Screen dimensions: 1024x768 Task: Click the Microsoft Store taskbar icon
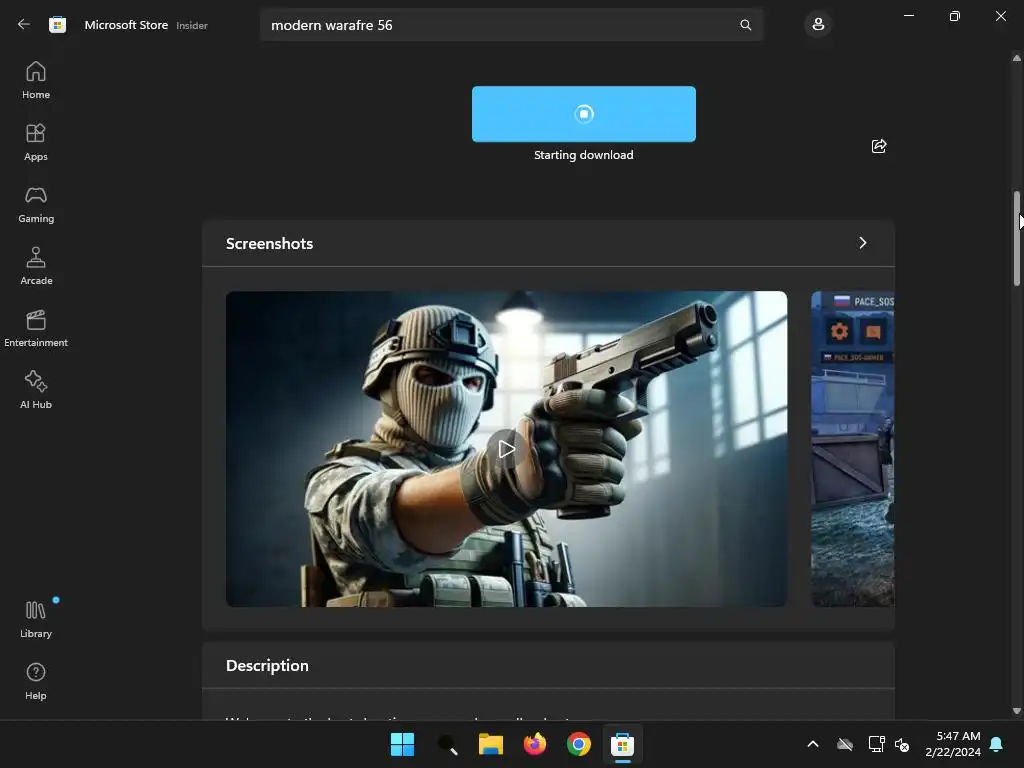pyautogui.click(x=622, y=744)
